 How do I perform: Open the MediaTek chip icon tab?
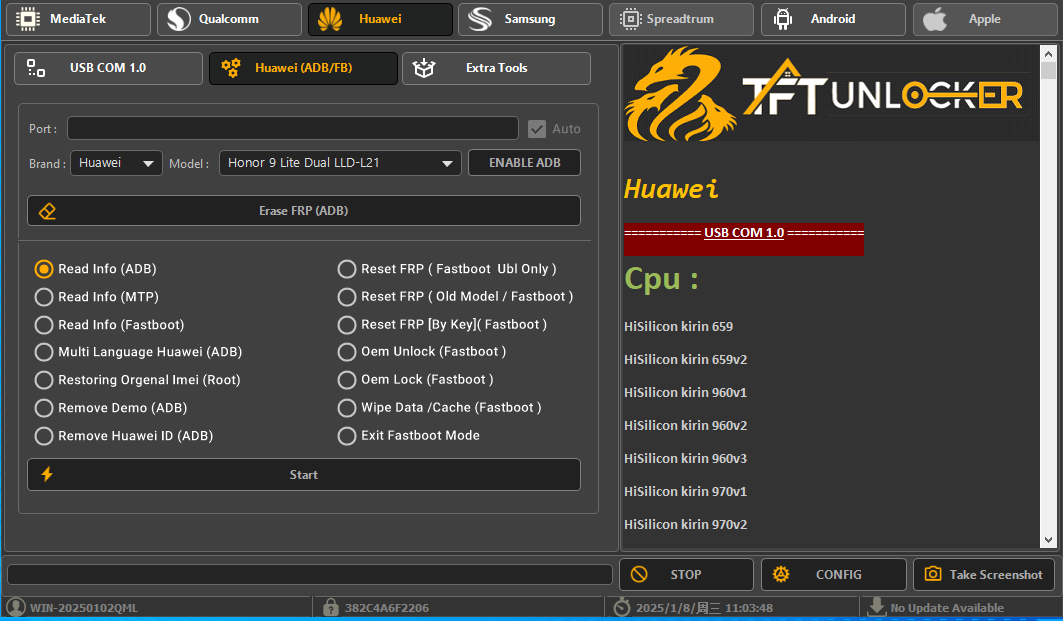pos(28,19)
